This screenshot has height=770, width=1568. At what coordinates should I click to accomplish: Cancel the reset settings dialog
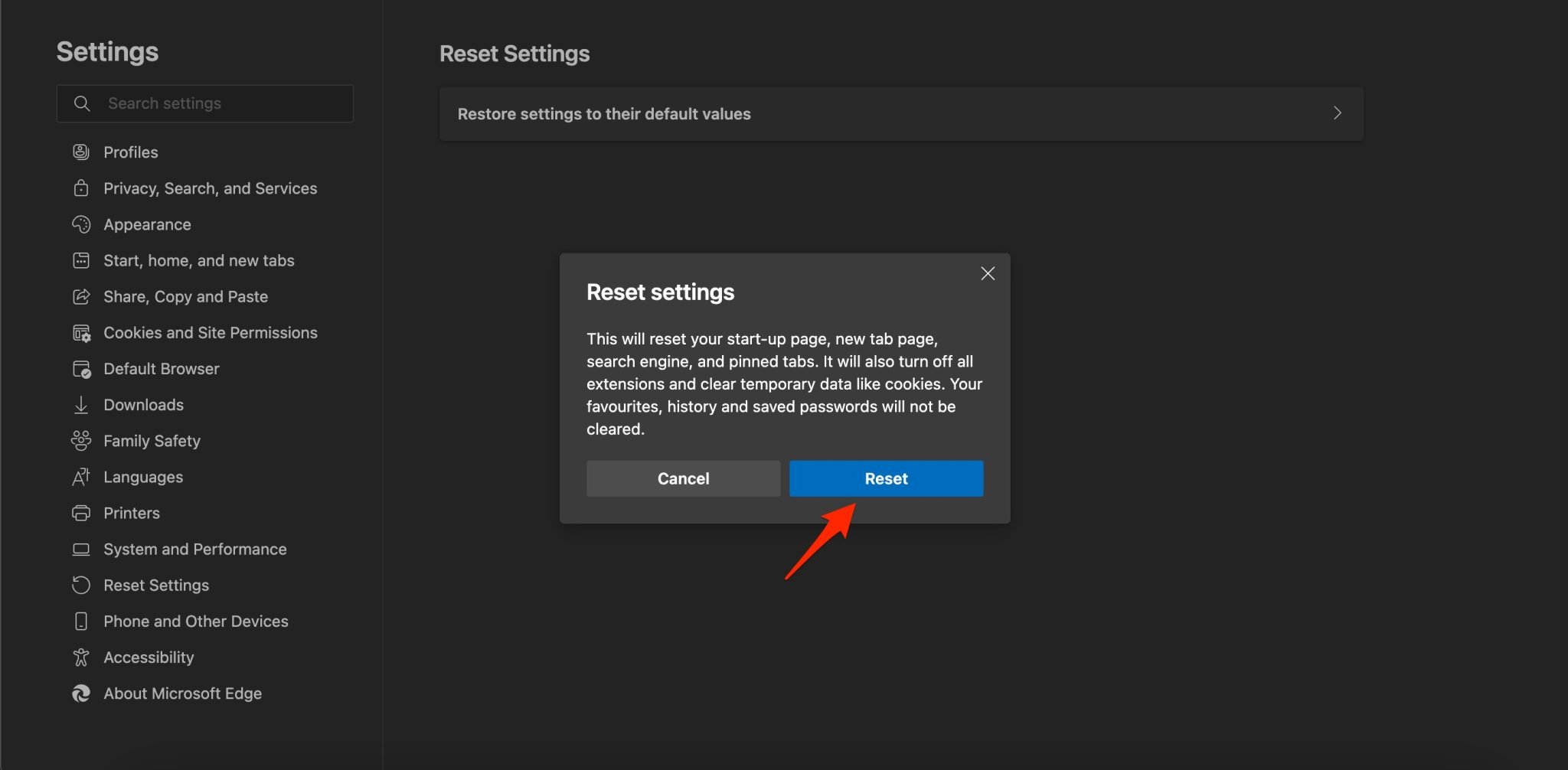pyautogui.click(x=683, y=478)
